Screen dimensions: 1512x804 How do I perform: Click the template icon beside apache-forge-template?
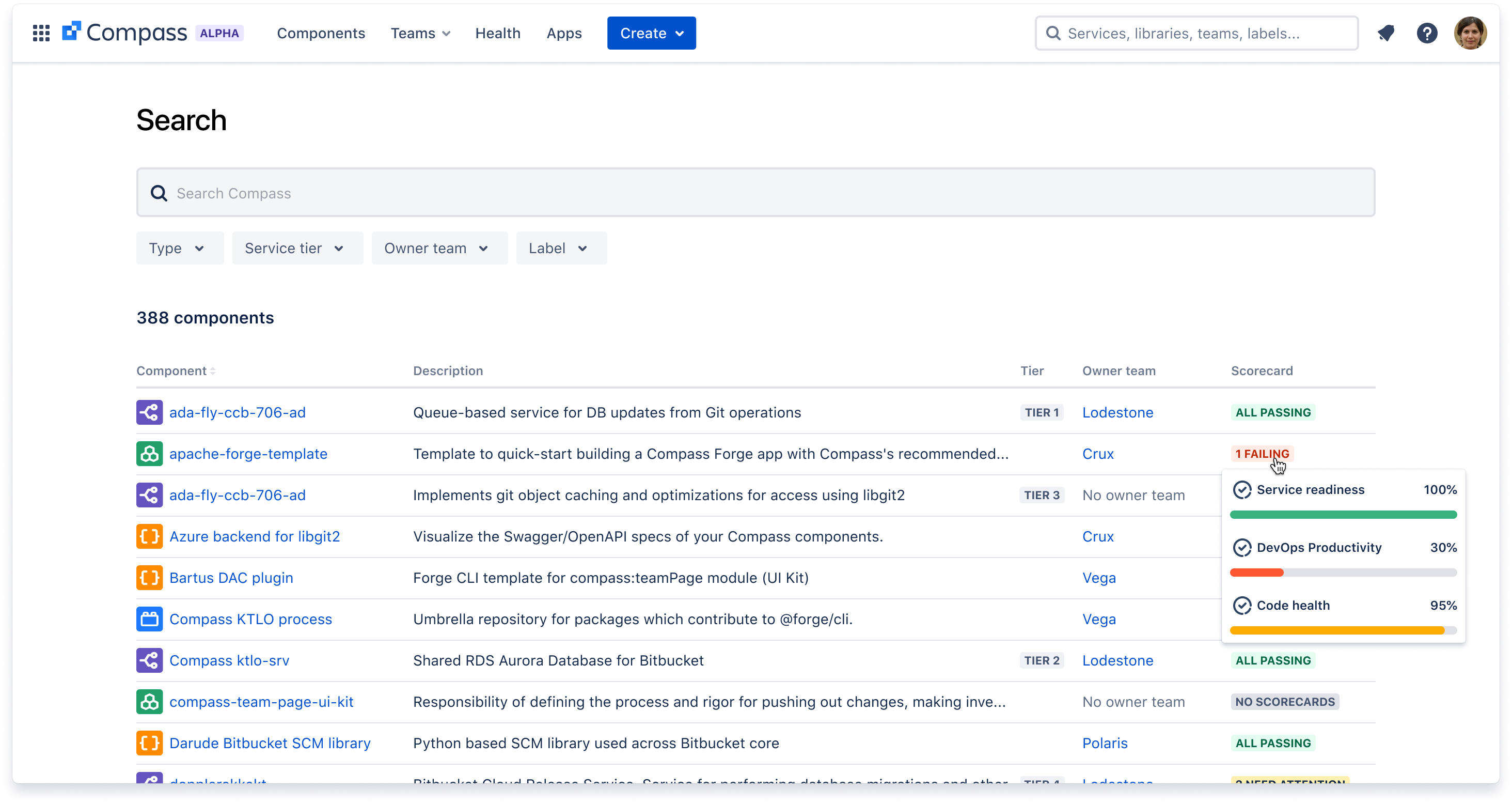149,453
